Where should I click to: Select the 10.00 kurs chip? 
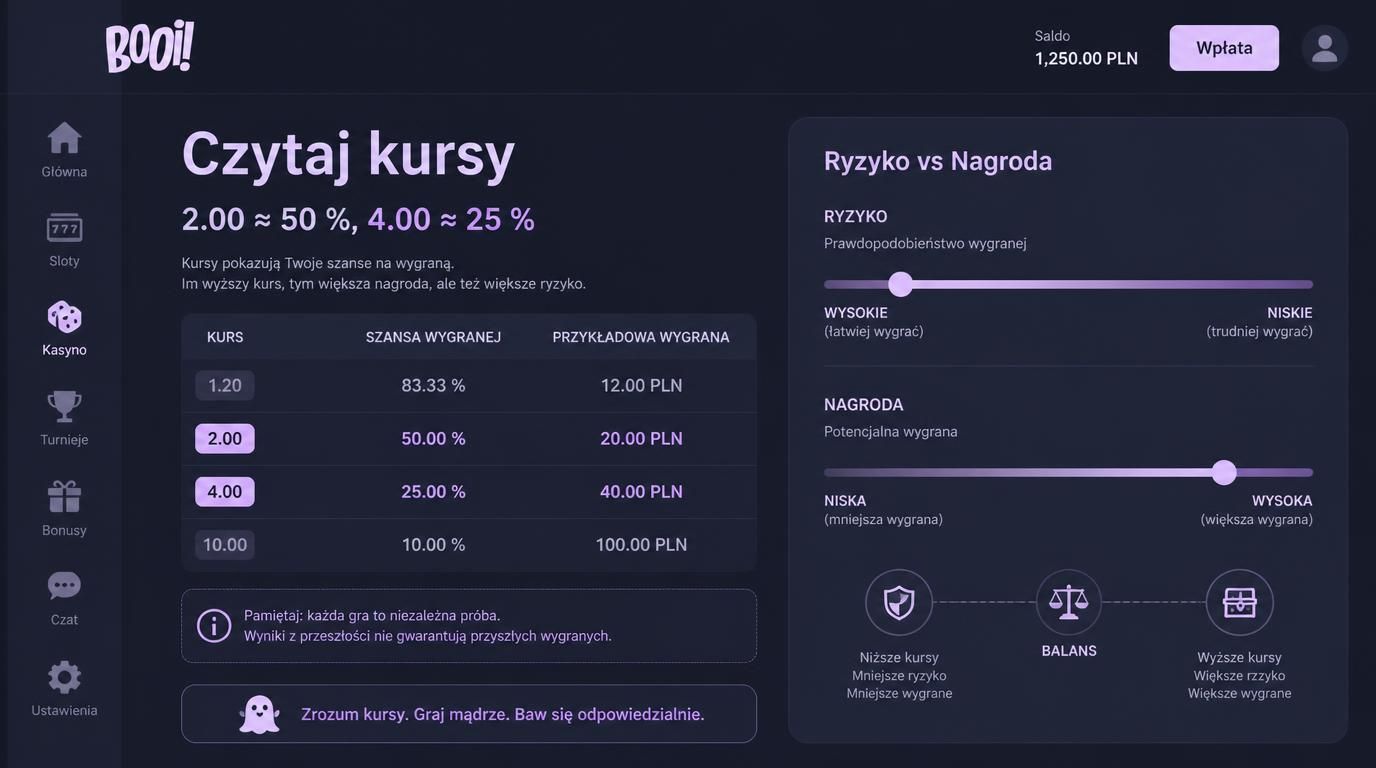[x=225, y=545]
